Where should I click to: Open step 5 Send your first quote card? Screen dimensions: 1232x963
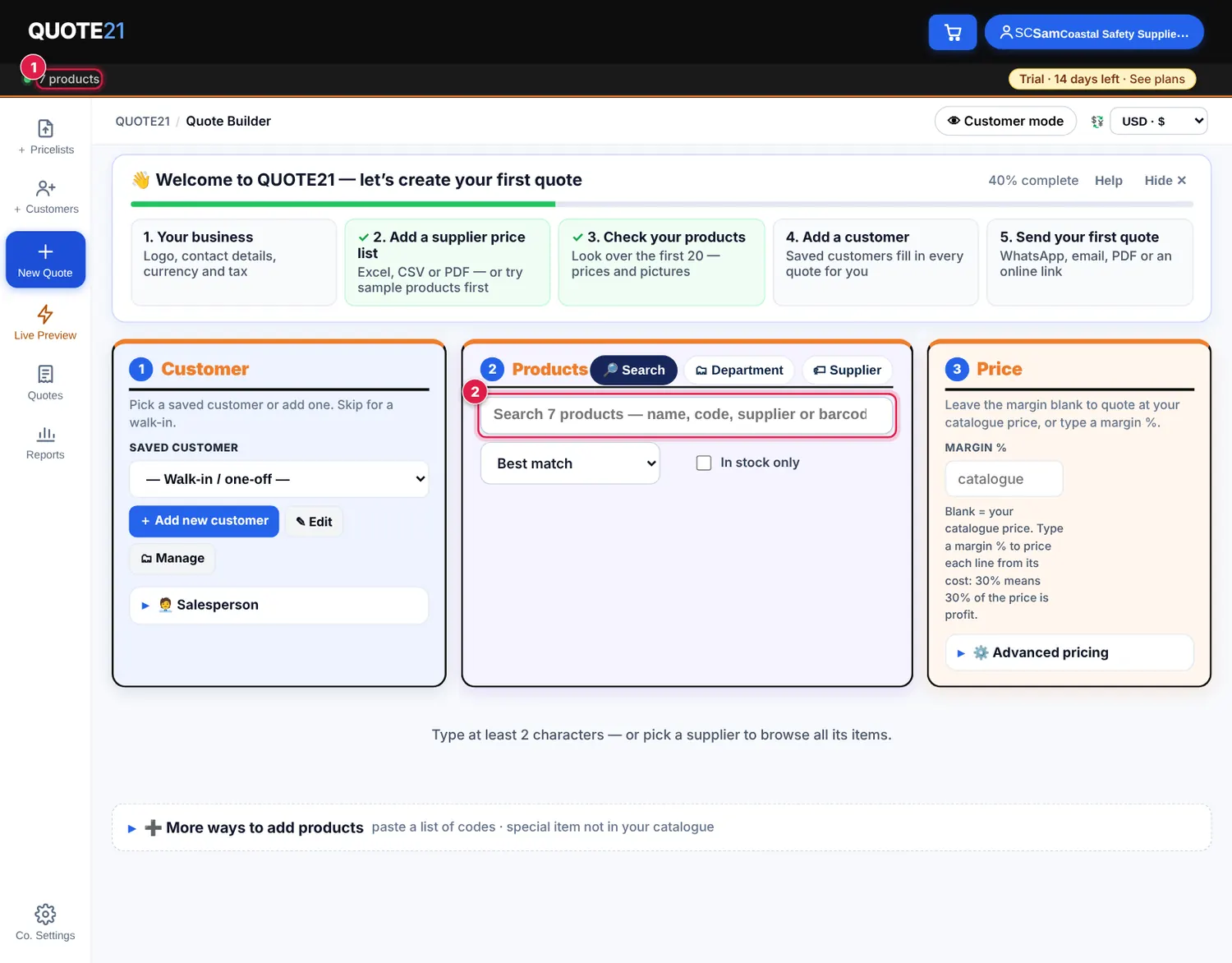[x=1090, y=262]
